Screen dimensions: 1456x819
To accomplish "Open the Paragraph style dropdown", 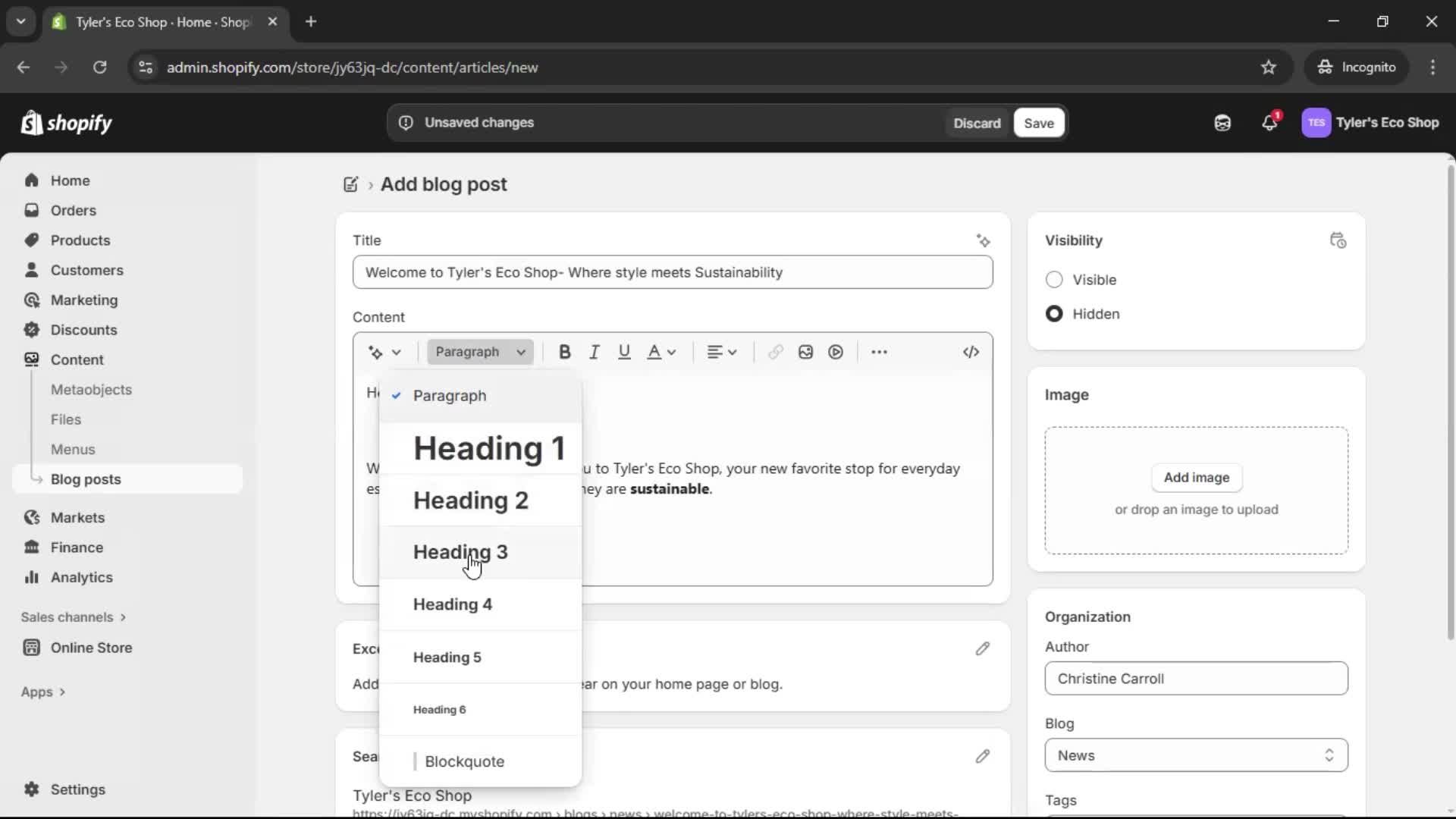I will point(480,351).
